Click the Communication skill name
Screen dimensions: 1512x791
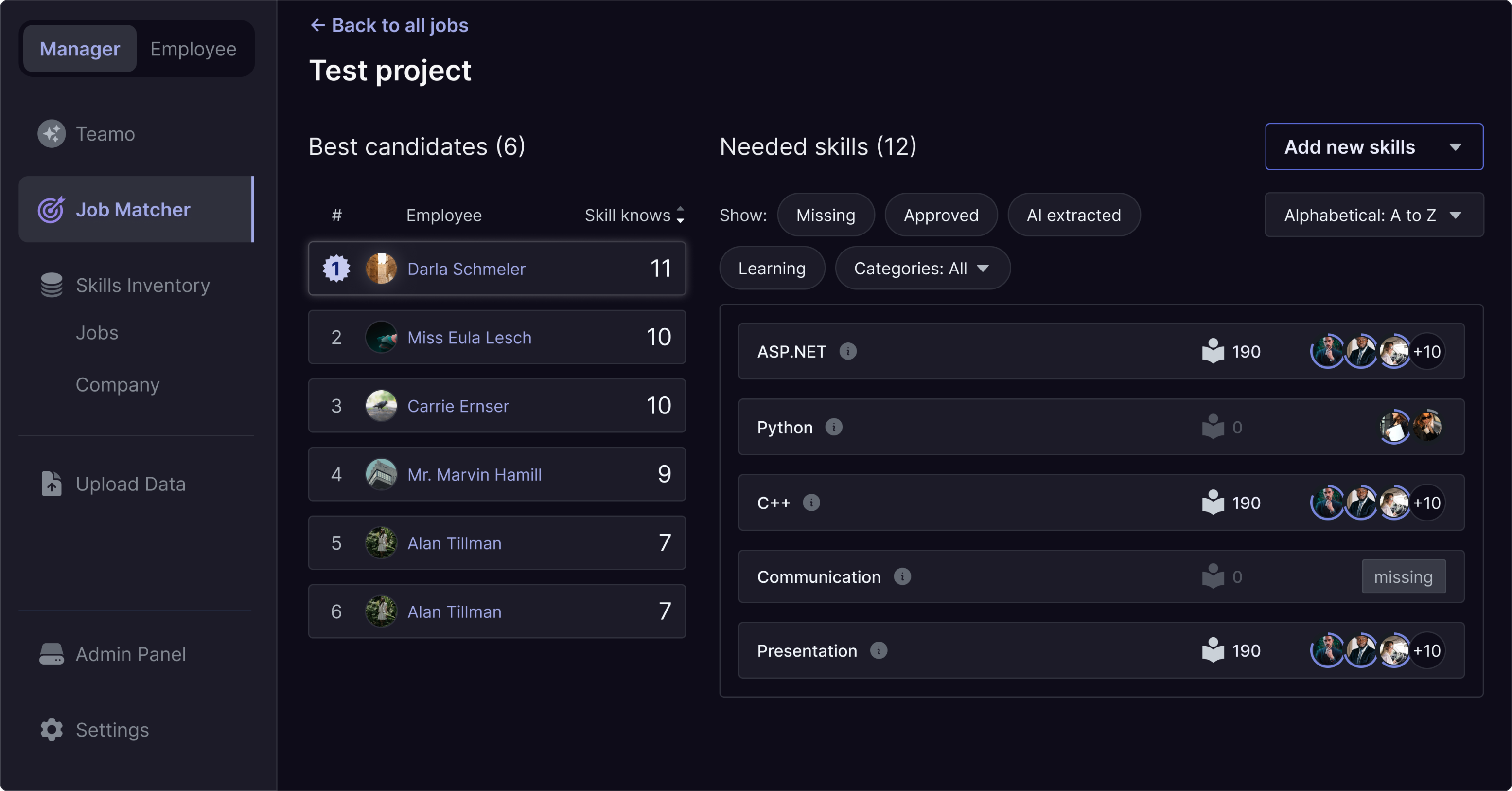tap(819, 576)
